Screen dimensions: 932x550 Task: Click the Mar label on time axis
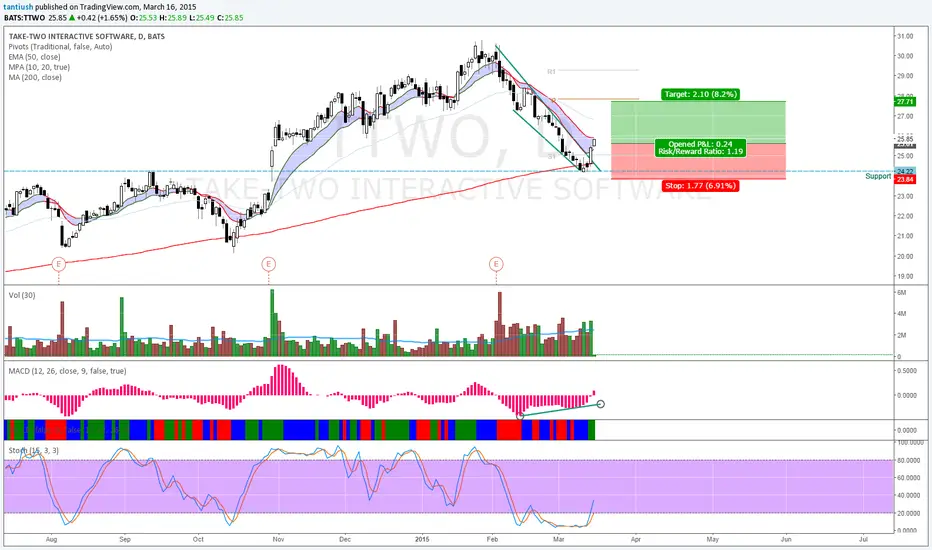tap(558, 539)
